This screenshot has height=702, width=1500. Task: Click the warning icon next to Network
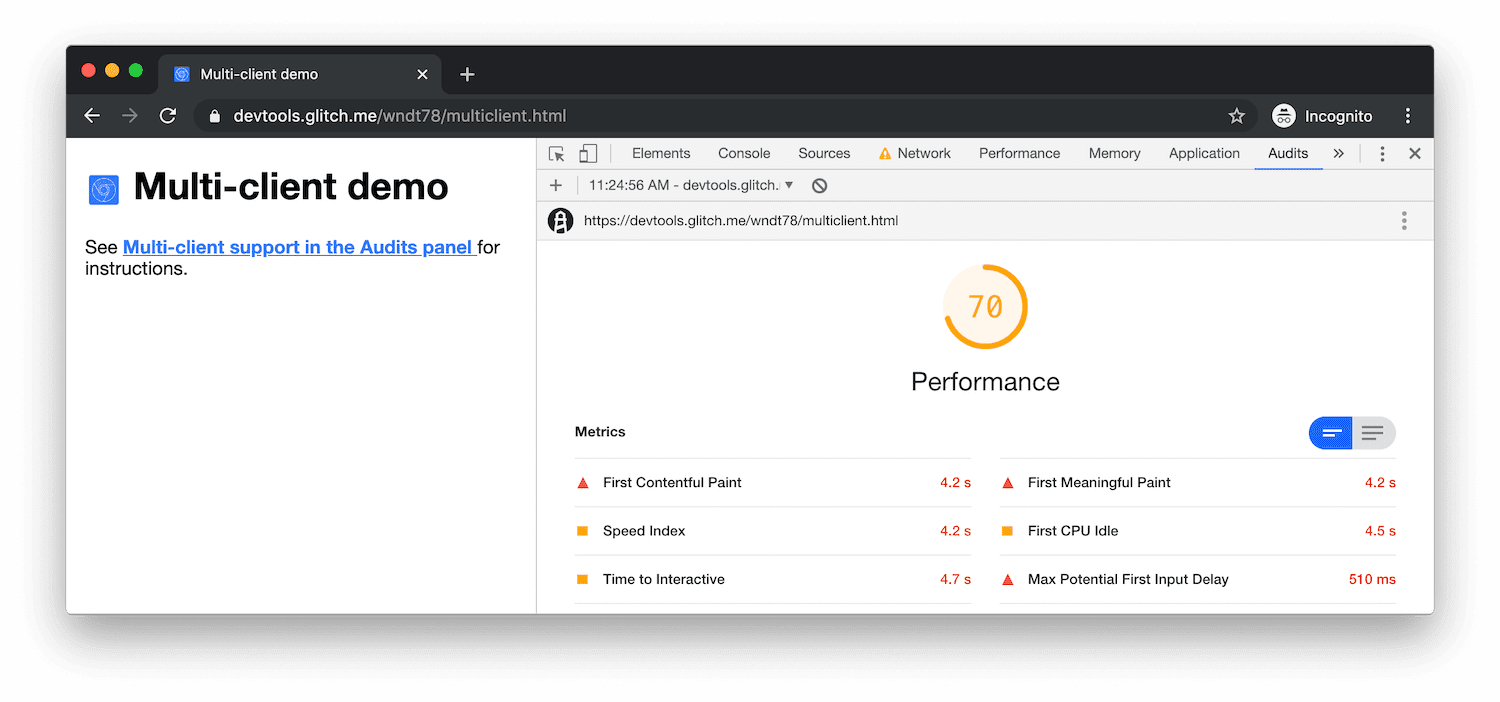coord(884,153)
